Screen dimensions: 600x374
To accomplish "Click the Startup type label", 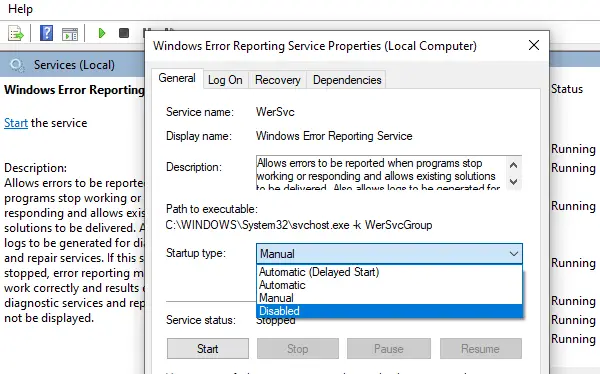I will pyautogui.click(x=196, y=253).
